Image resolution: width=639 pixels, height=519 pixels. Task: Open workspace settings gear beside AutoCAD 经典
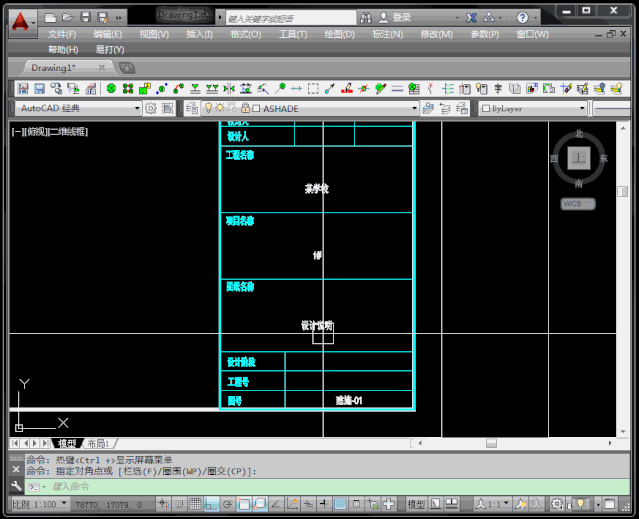(151, 108)
